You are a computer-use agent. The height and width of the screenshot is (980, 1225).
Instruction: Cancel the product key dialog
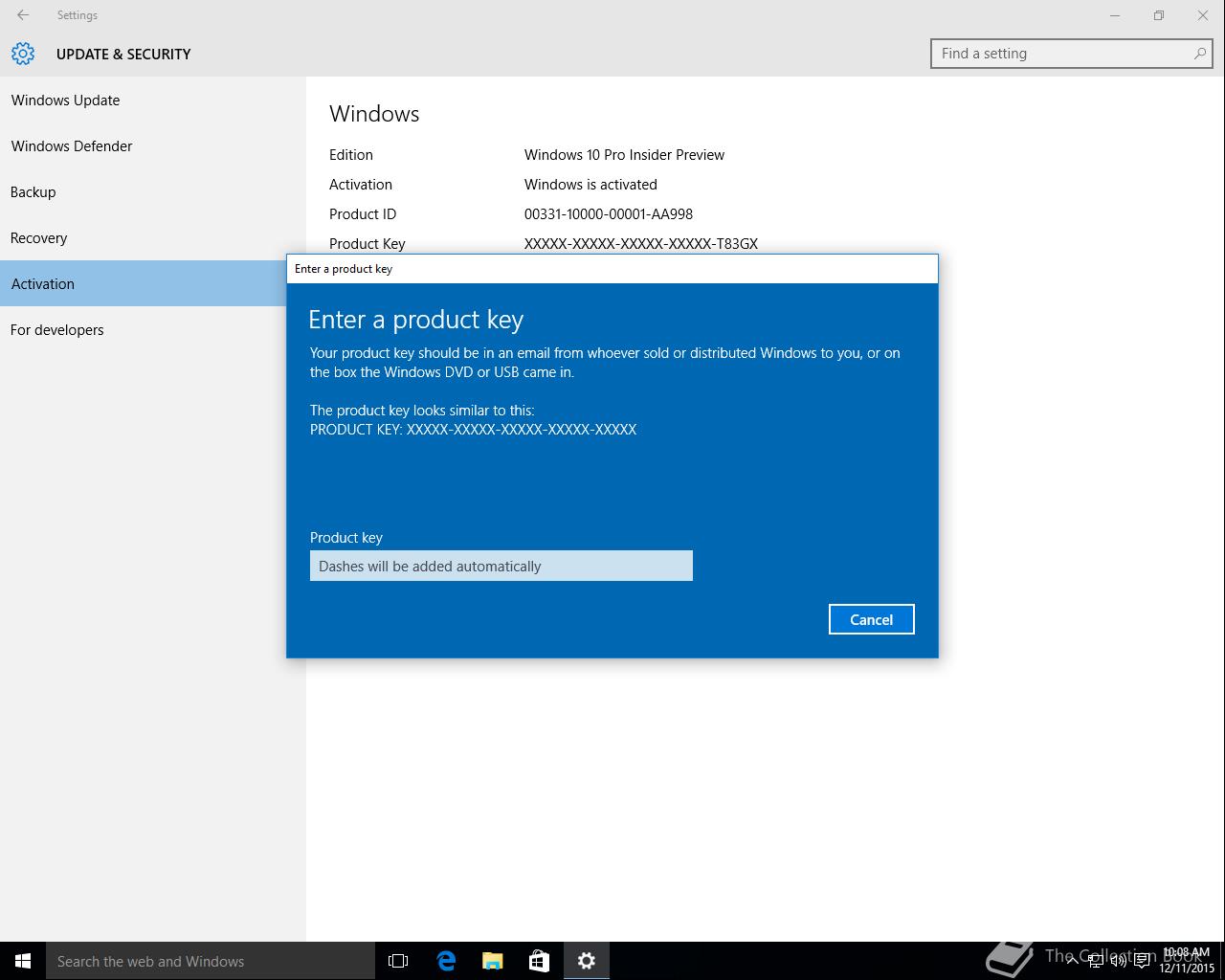871,619
